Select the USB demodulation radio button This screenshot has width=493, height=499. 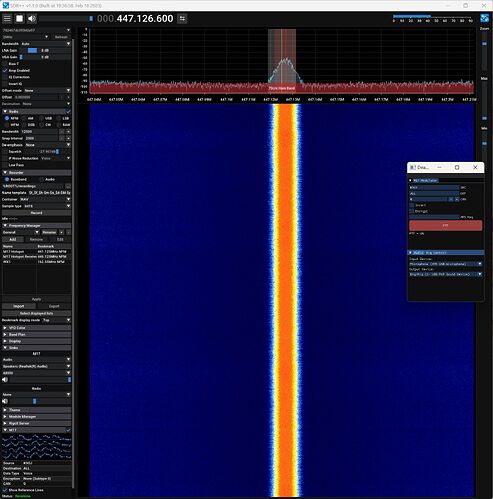click(x=41, y=118)
